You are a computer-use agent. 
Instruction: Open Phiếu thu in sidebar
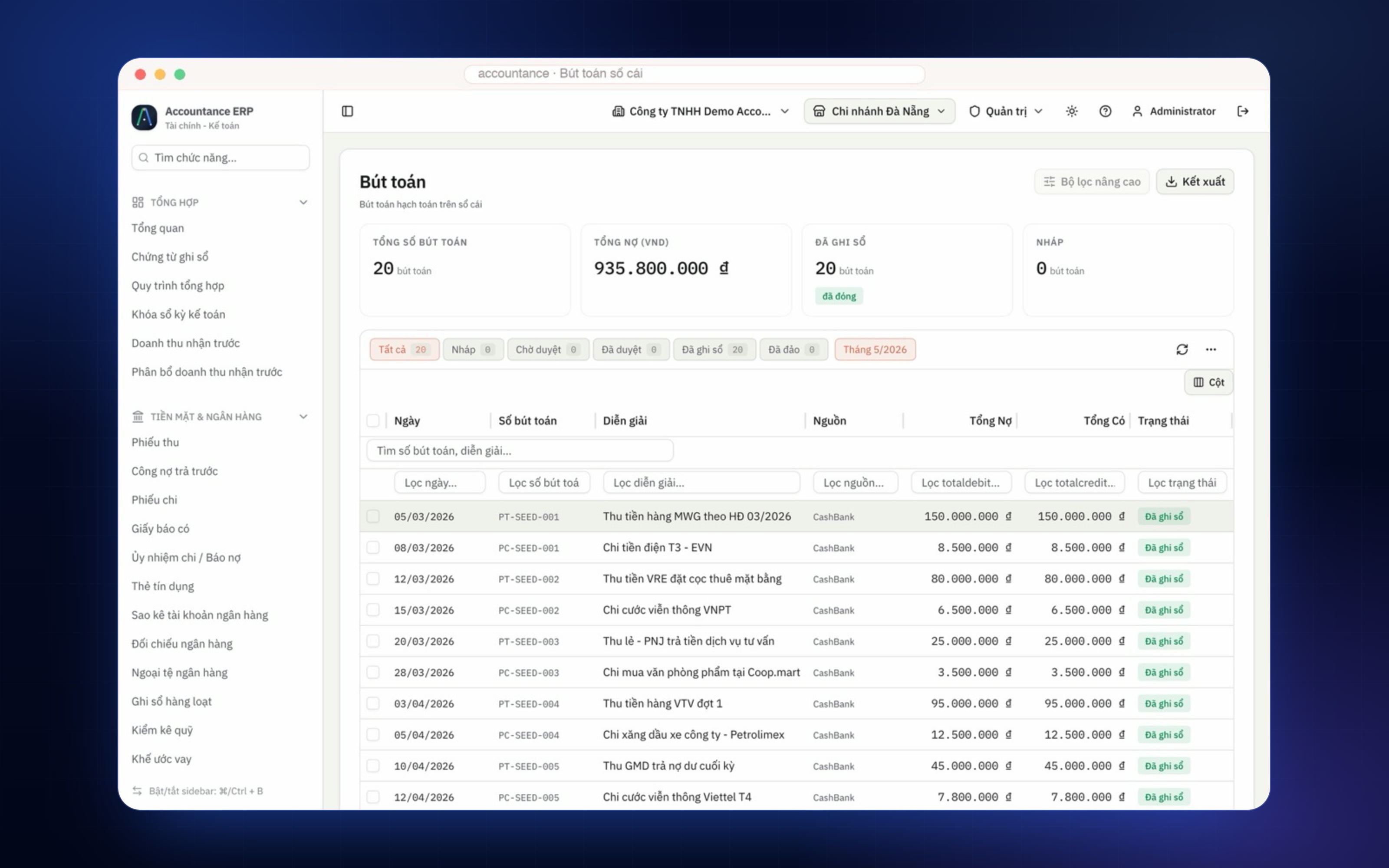tap(155, 442)
